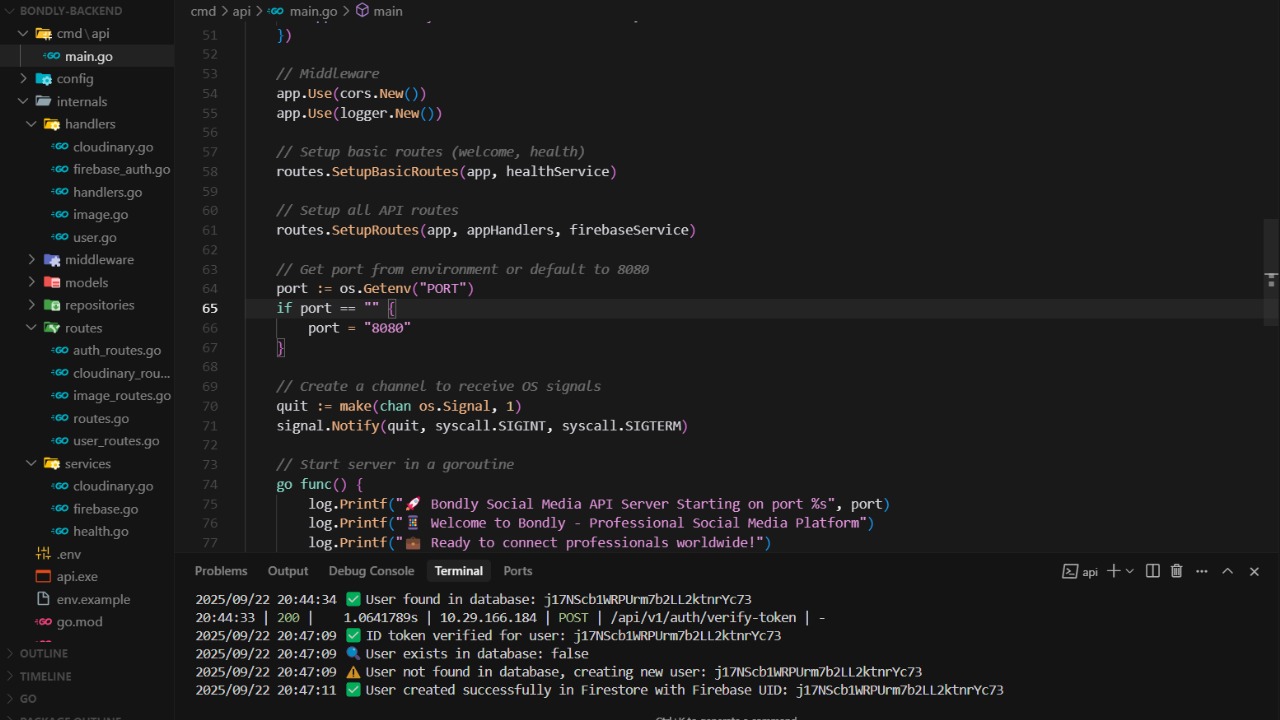1280x720 pixels.
Task: Open the go.mod file
Action: pyautogui.click(x=79, y=622)
